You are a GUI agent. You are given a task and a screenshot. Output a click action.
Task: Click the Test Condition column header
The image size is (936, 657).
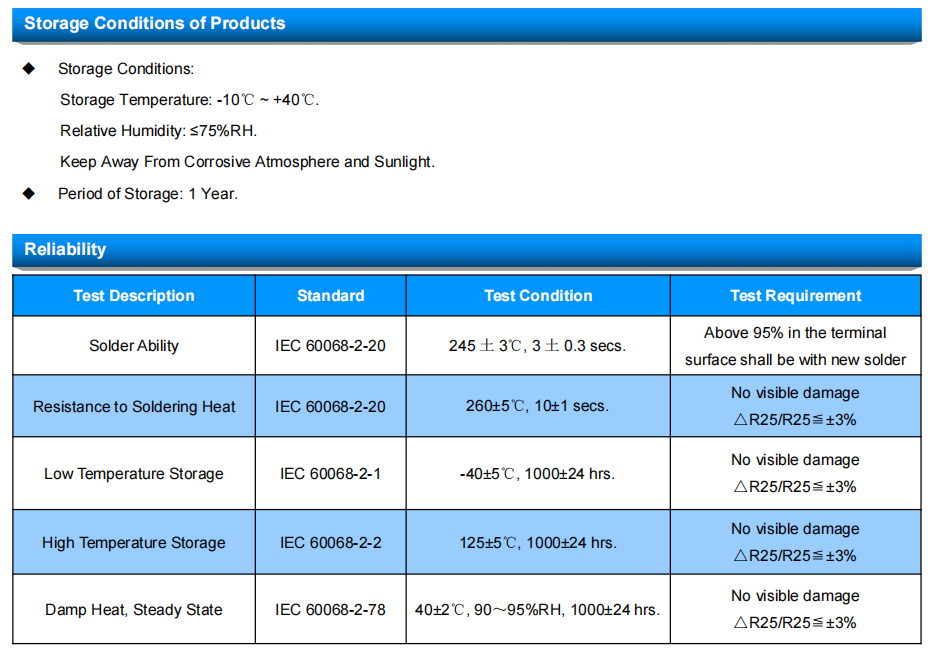click(x=538, y=296)
